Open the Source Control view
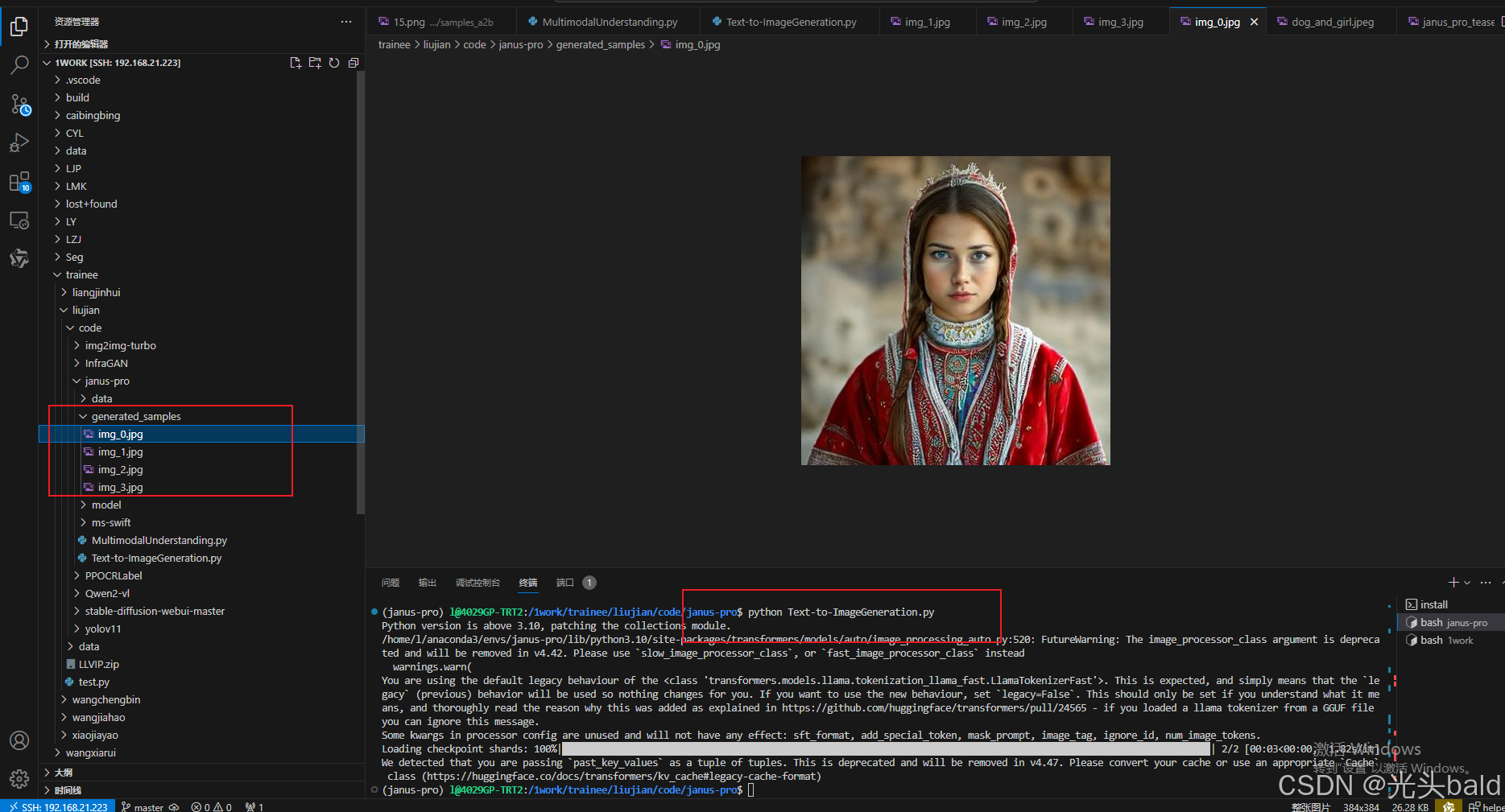 point(19,104)
